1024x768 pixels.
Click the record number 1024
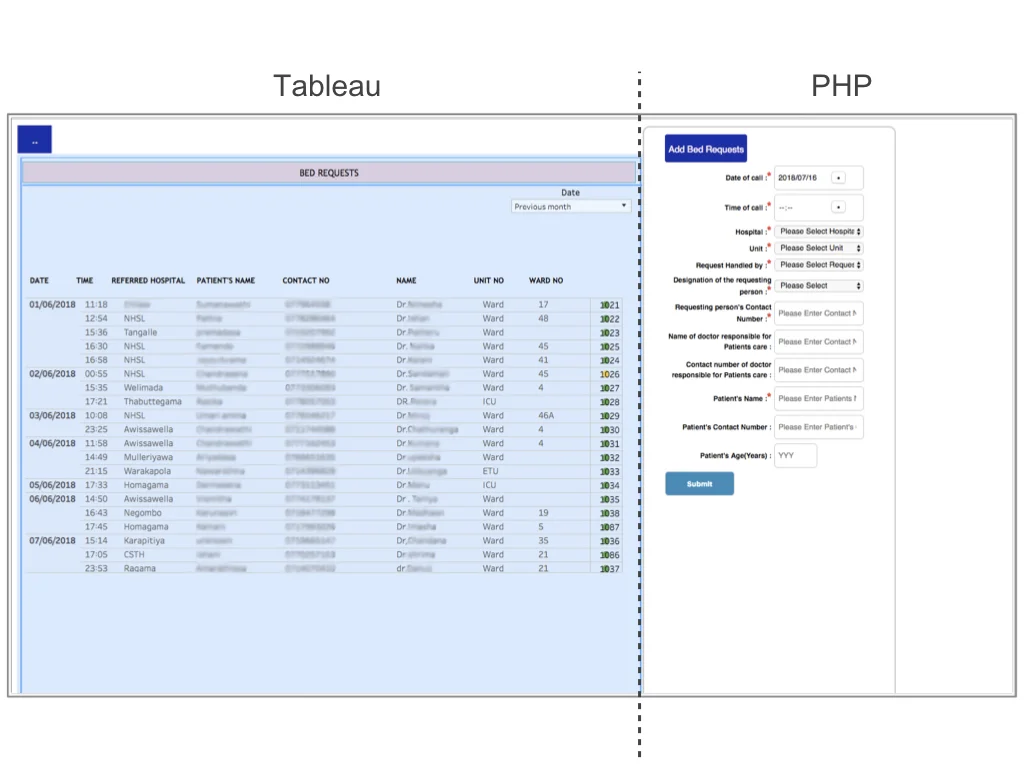[x=609, y=360]
